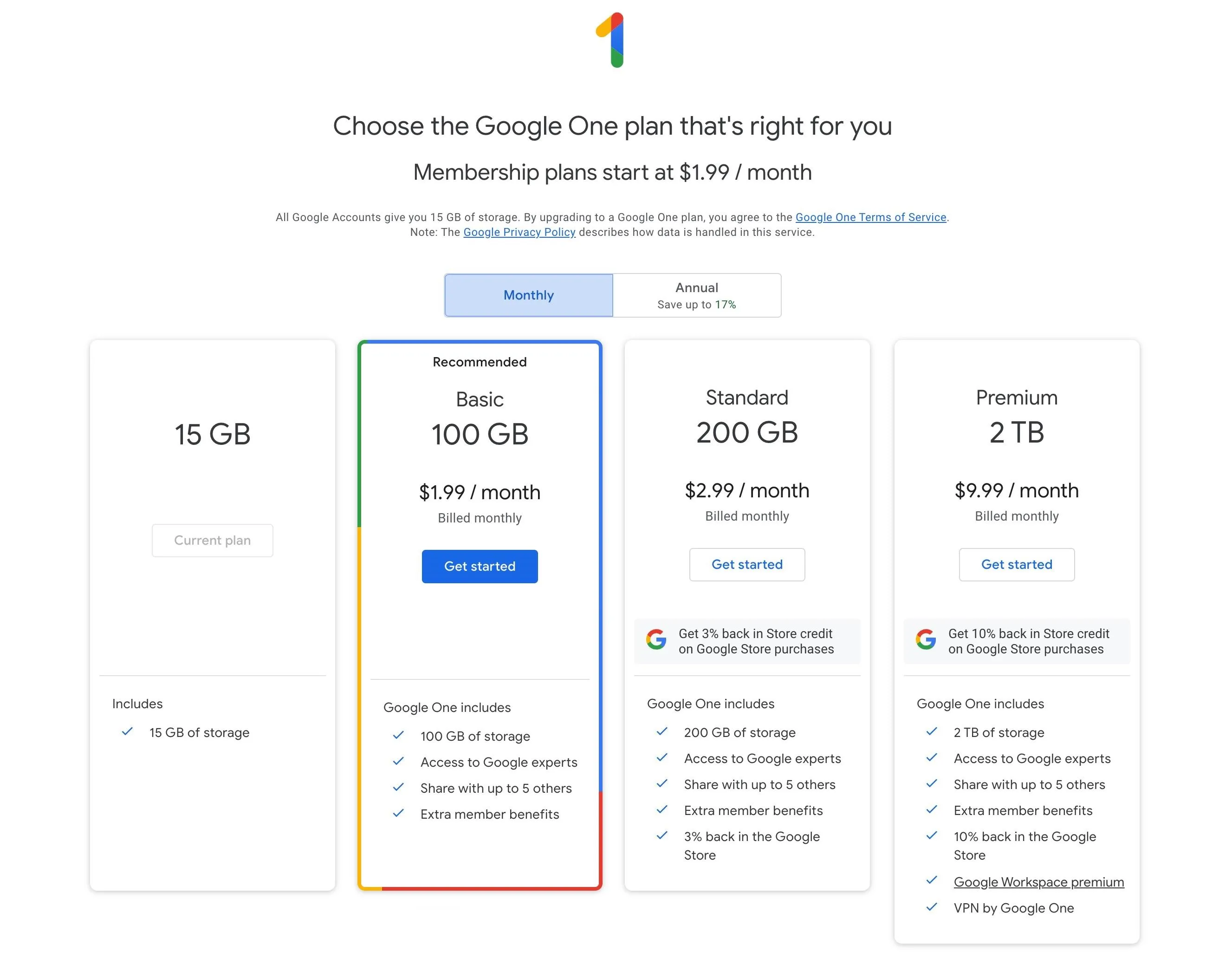Image resolution: width=1232 pixels, height=978 pixels.
Task: Open Google Workspace premium link
Action: point(1039,882)
